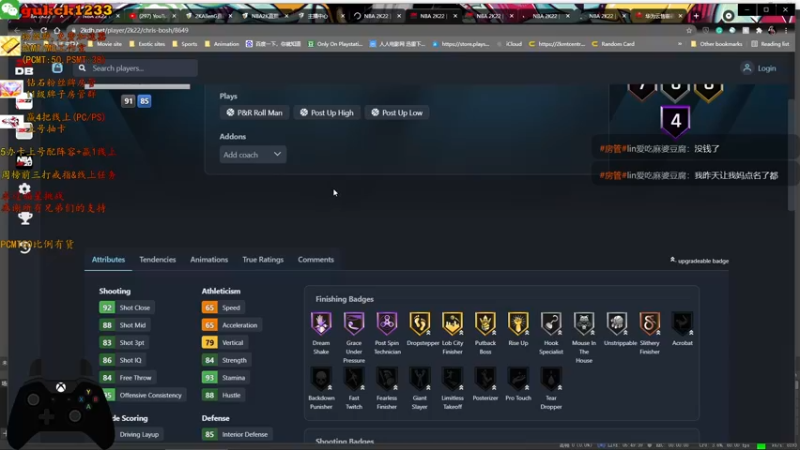Open the Sports bookmarks folder
This screenshot has height=450, width=800.
(x=185, y=44)
